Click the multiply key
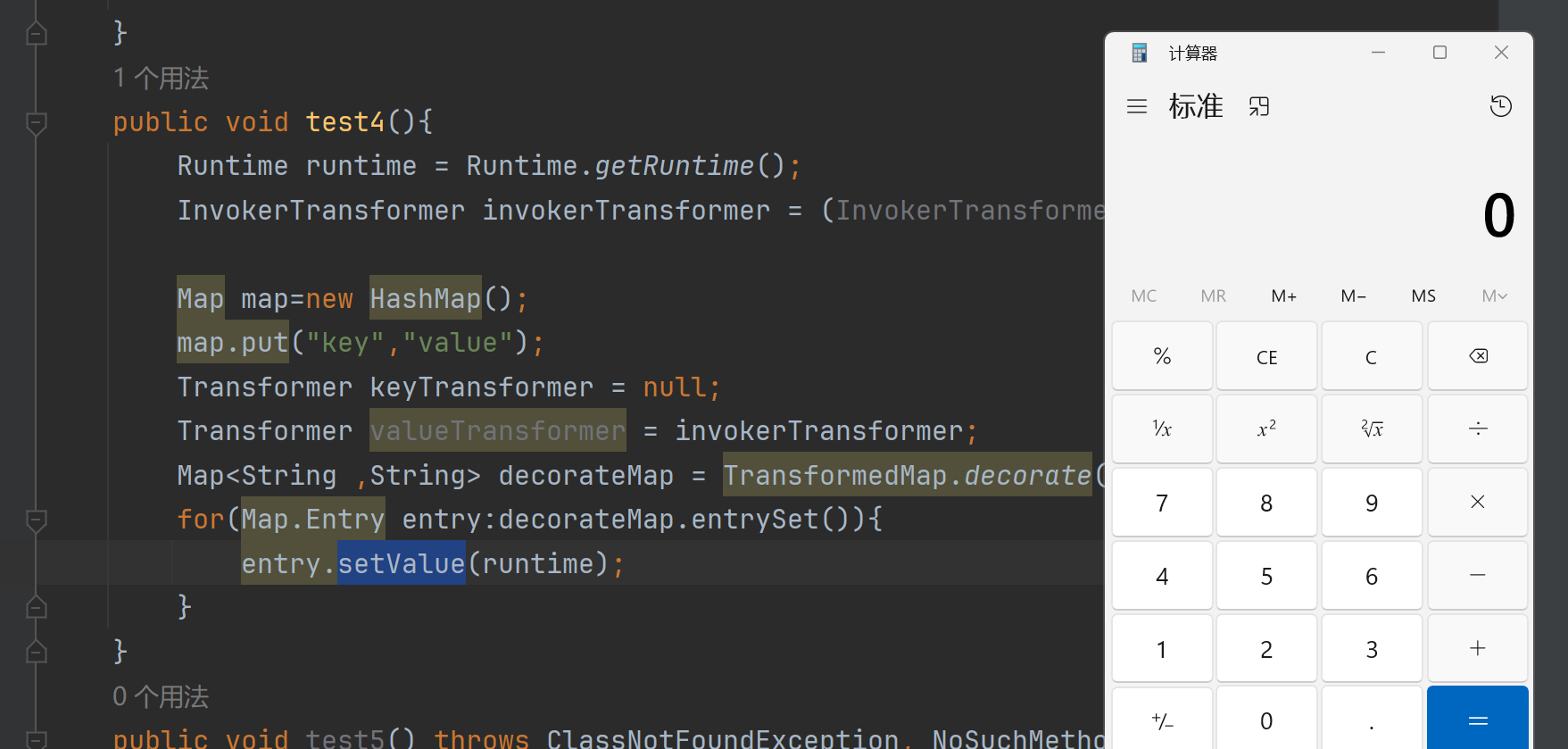This screenshot has width=1568, height=749. (1478, 503)
